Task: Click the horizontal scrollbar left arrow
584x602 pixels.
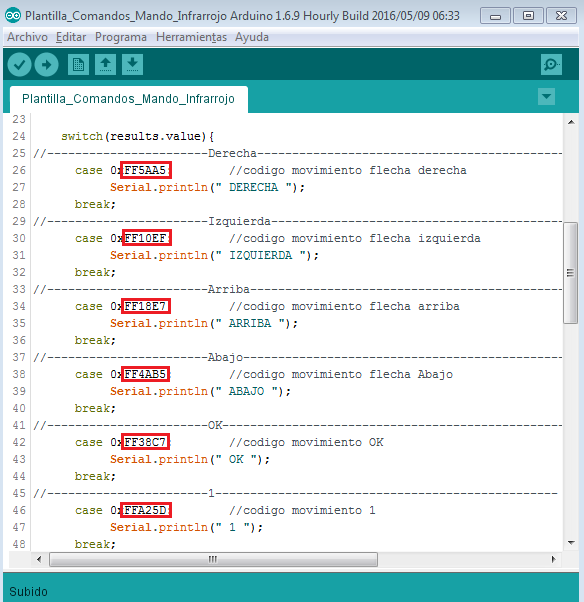Action: pyautogui.click(x=39, y=559)
